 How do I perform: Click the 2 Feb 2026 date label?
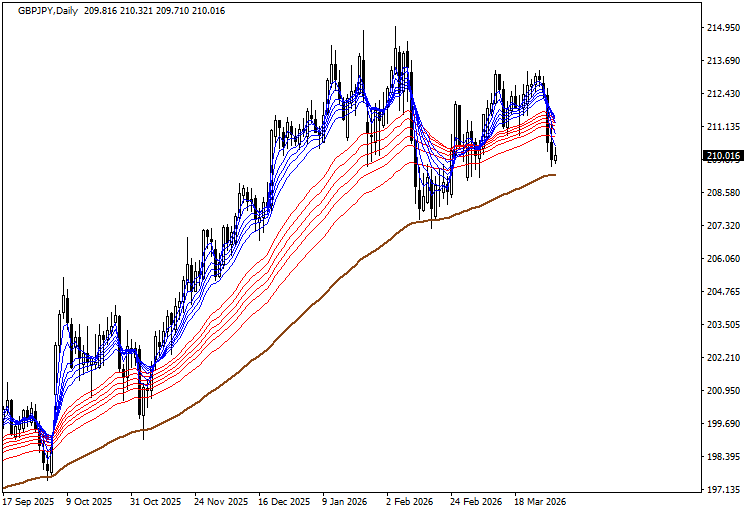click(x=410, y=502)
